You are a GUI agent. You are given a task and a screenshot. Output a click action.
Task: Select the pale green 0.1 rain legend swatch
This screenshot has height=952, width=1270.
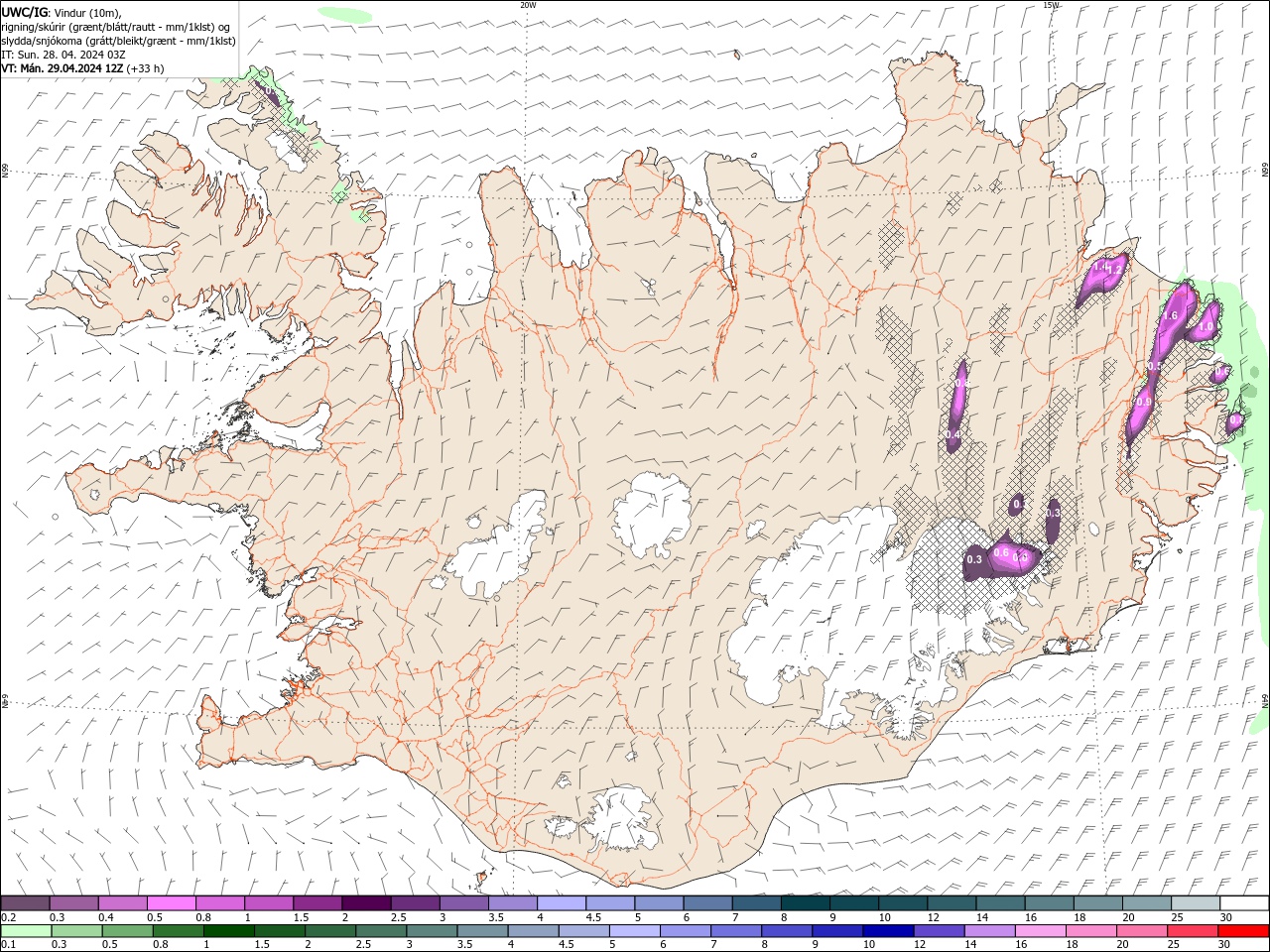[26, 931]
